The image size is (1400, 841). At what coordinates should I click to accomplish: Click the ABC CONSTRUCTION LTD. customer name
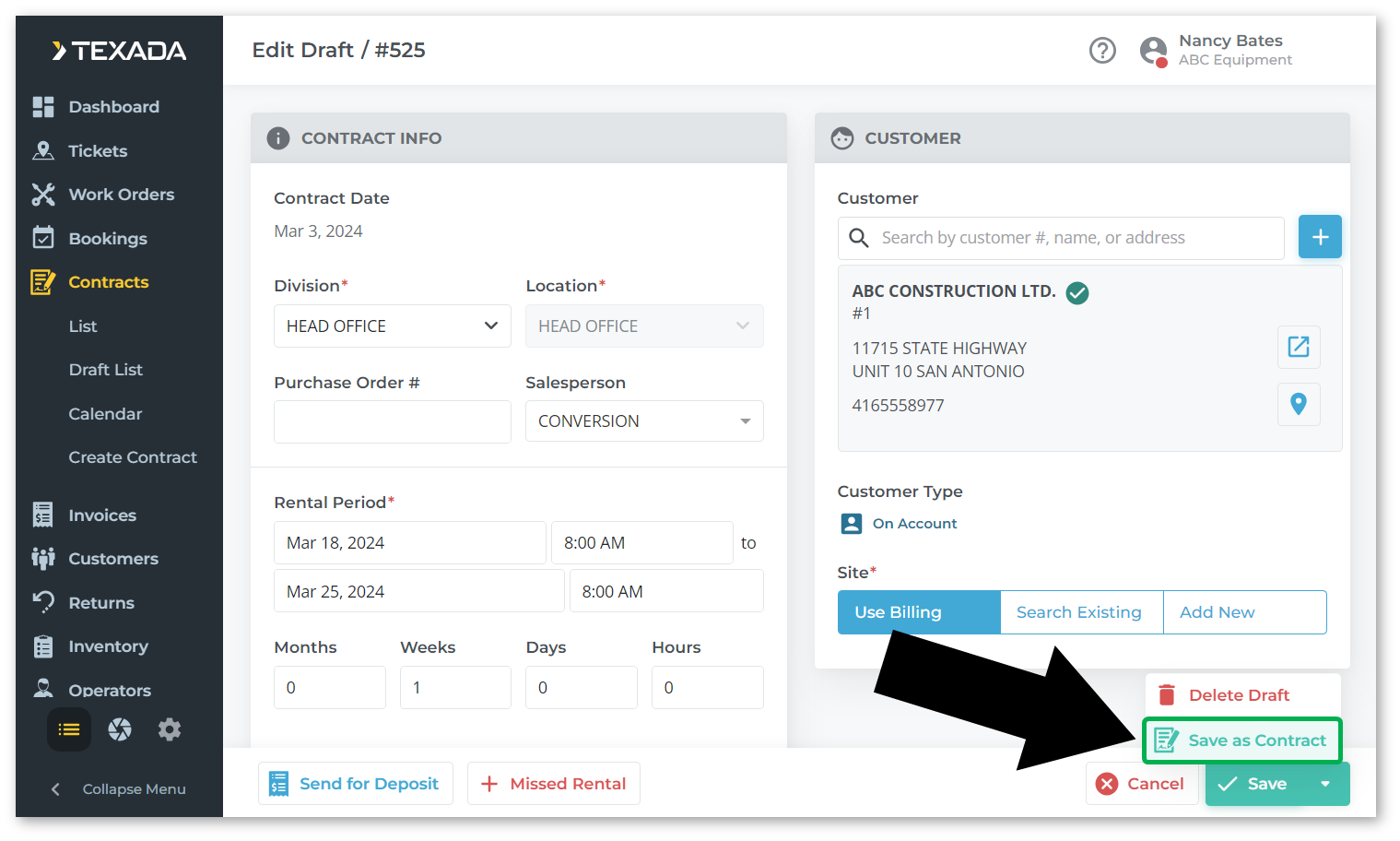pyautogui.click(x=954, y=291)
